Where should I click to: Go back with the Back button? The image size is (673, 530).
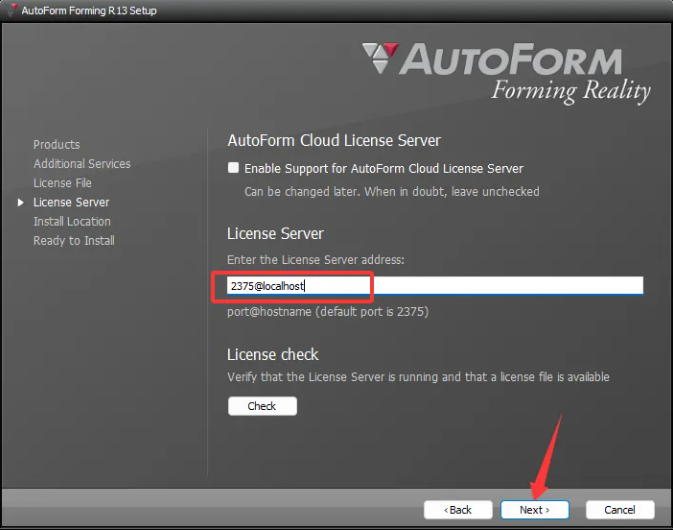[x=458, y=509]
